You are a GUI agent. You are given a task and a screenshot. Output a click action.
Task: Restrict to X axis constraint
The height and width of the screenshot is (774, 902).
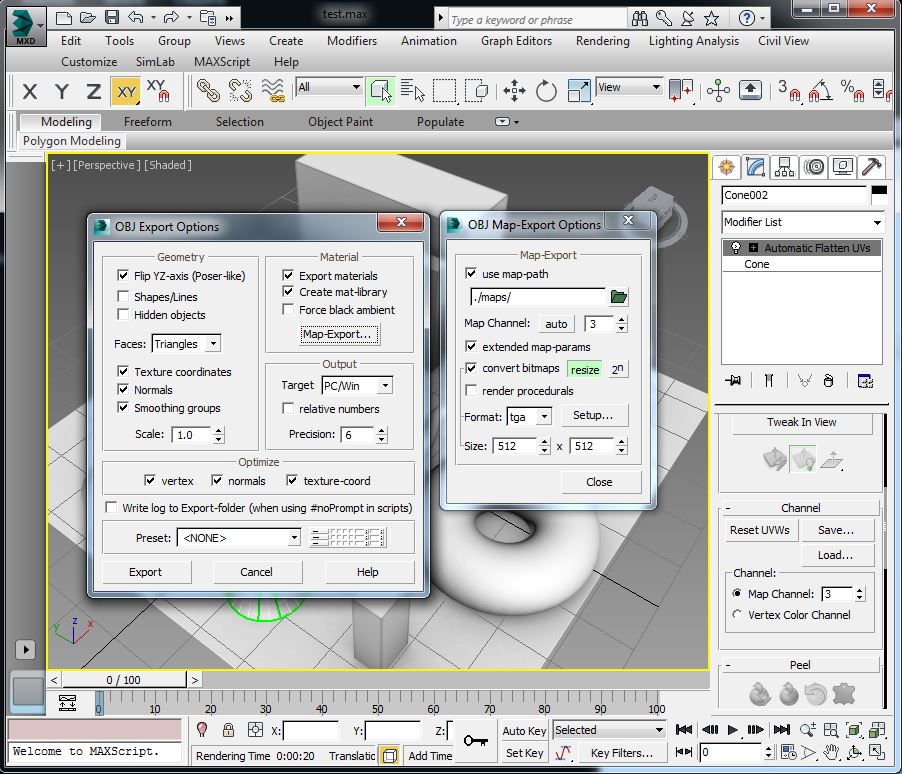[30, 91]
